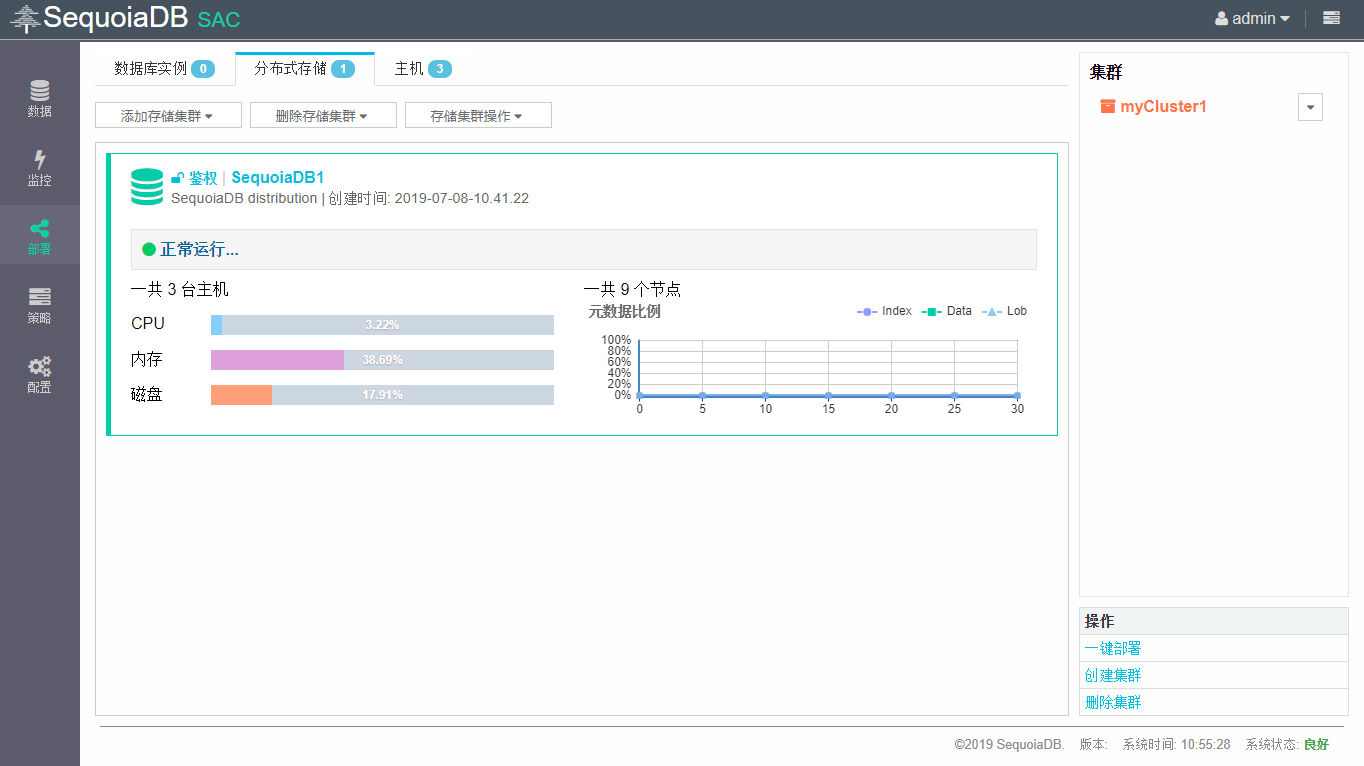Toggle the Index legend series
This screenshot has width=1364, height=766.
(885, 311)
